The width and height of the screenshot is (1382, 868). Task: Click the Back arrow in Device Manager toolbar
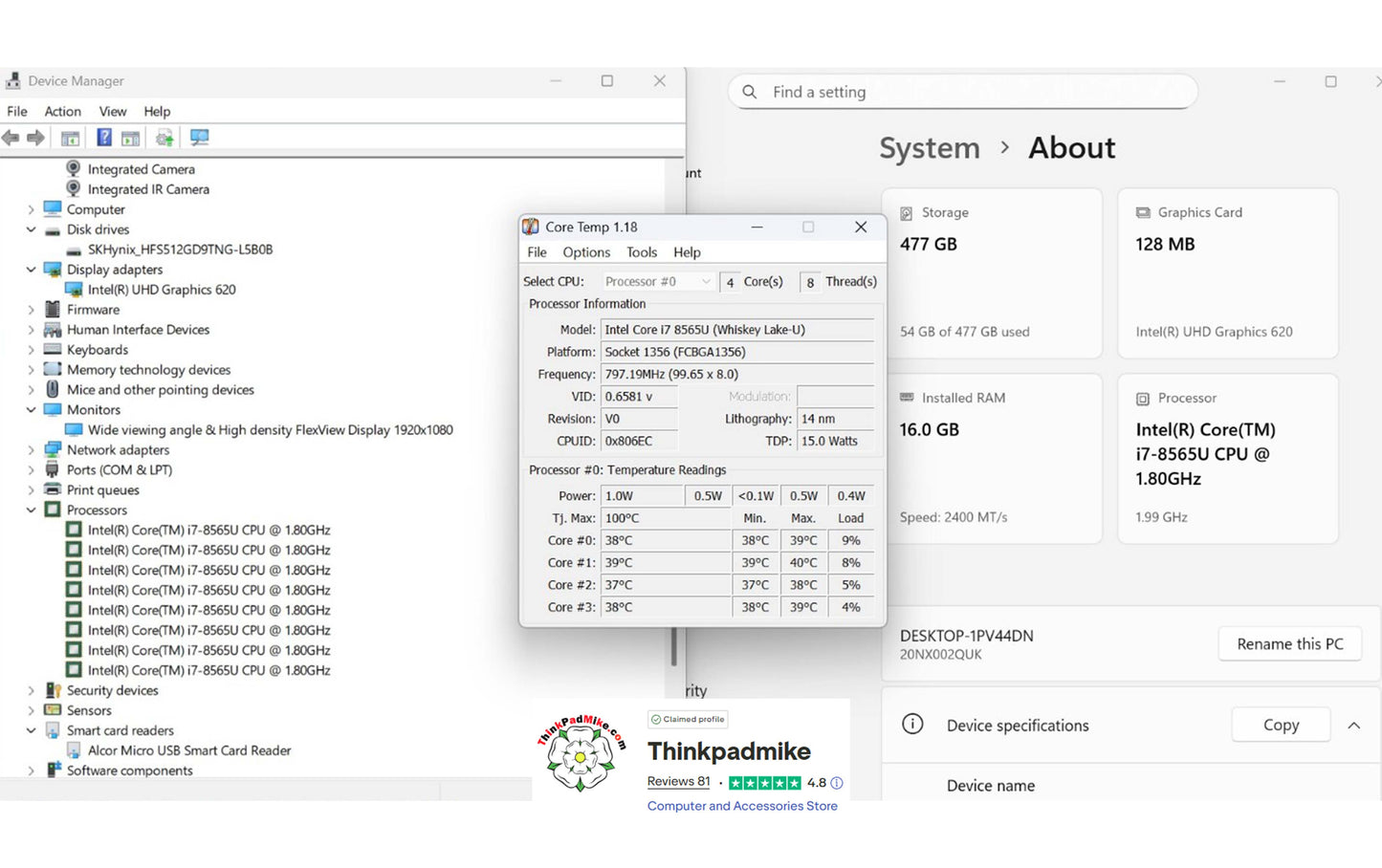click(11, 139)
